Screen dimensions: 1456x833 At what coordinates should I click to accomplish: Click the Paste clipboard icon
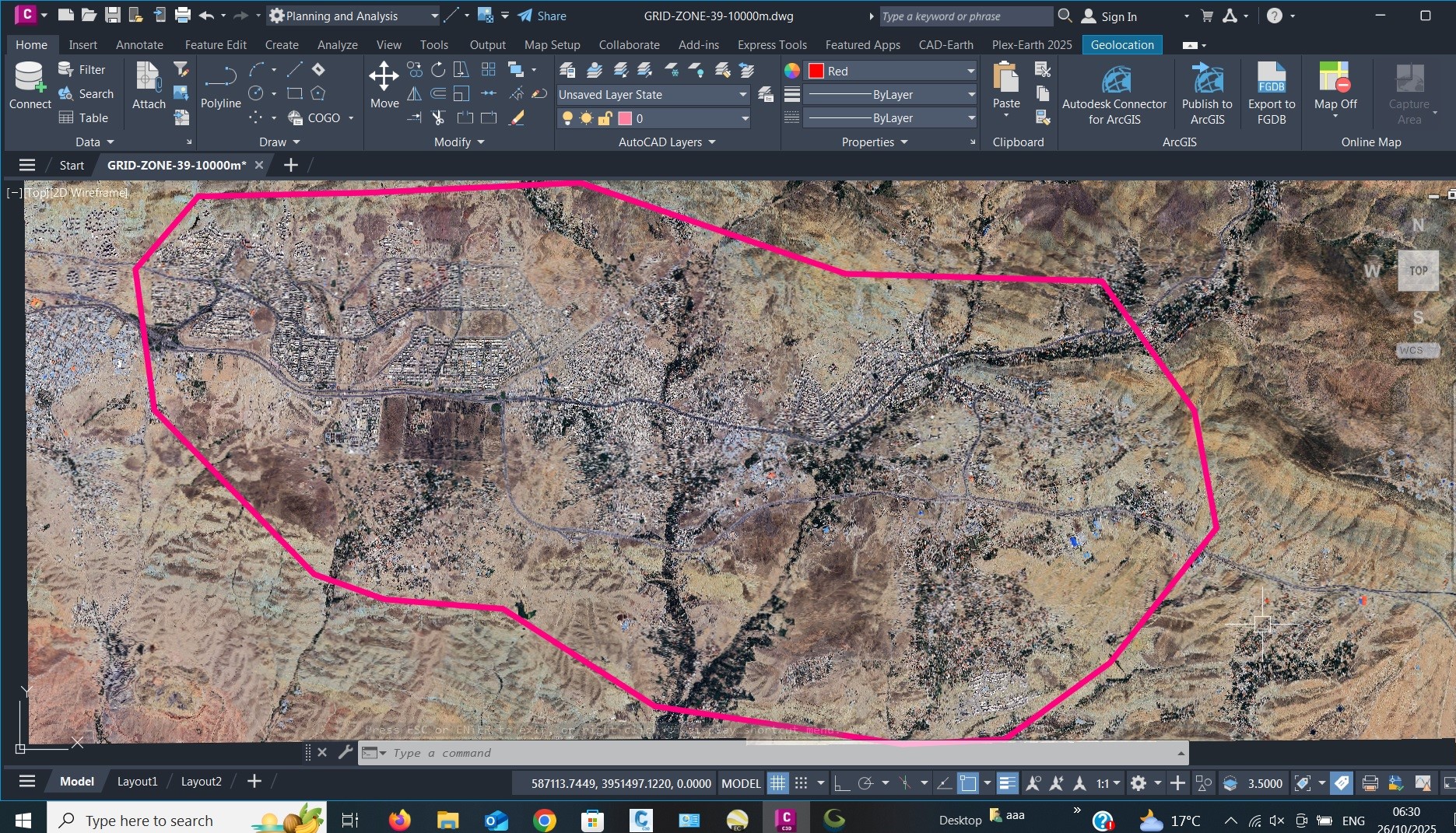click(1005, 86)
